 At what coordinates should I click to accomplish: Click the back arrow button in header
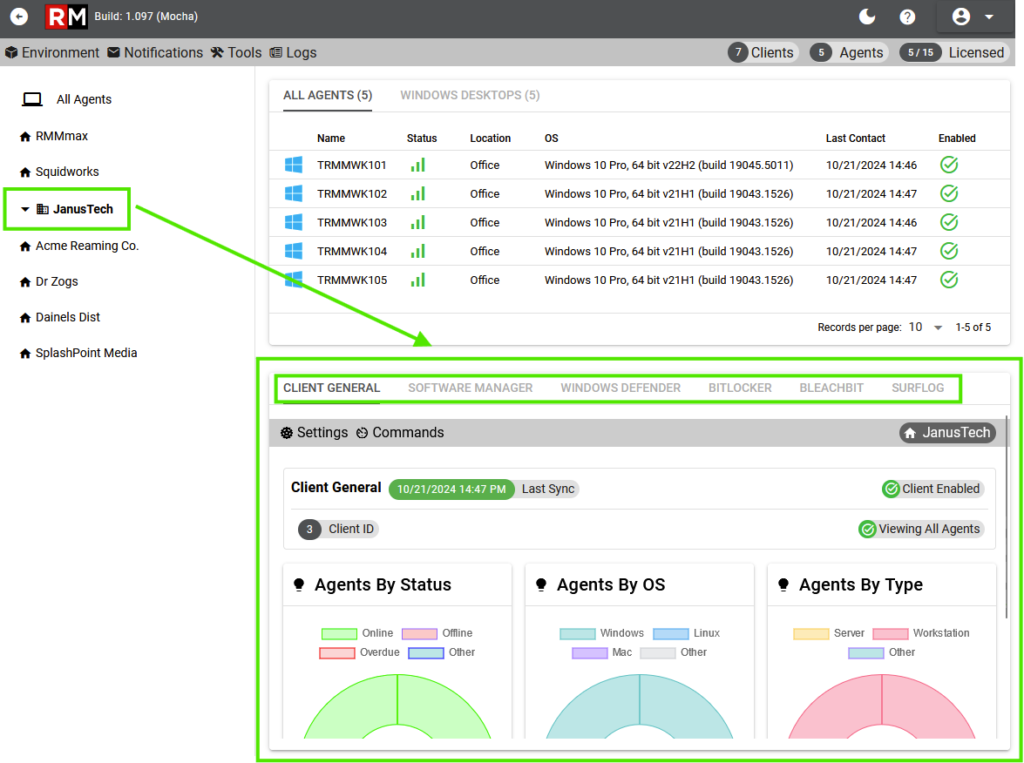point(19,16)
